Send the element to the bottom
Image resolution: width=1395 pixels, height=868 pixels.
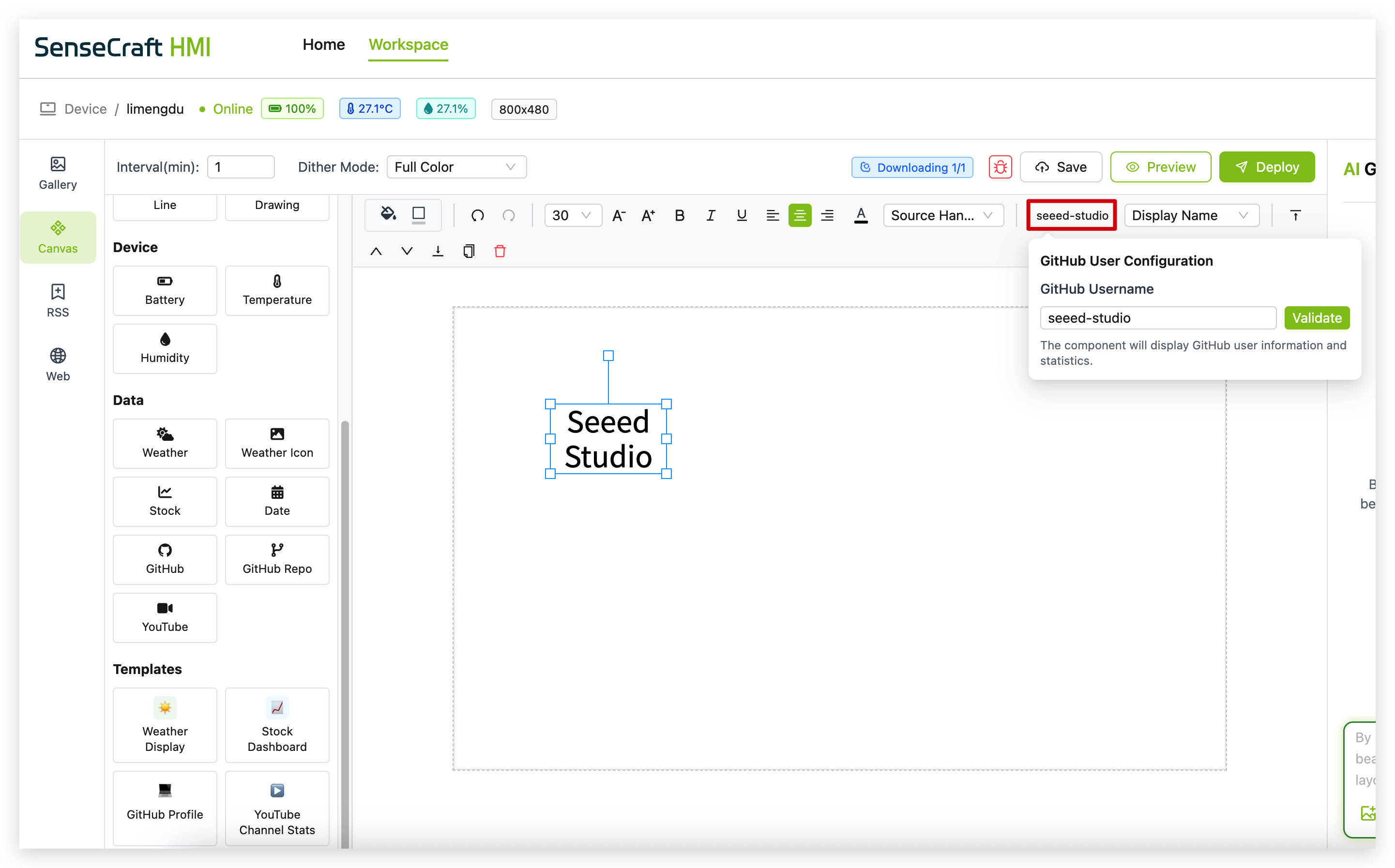[x=438, y=251]
